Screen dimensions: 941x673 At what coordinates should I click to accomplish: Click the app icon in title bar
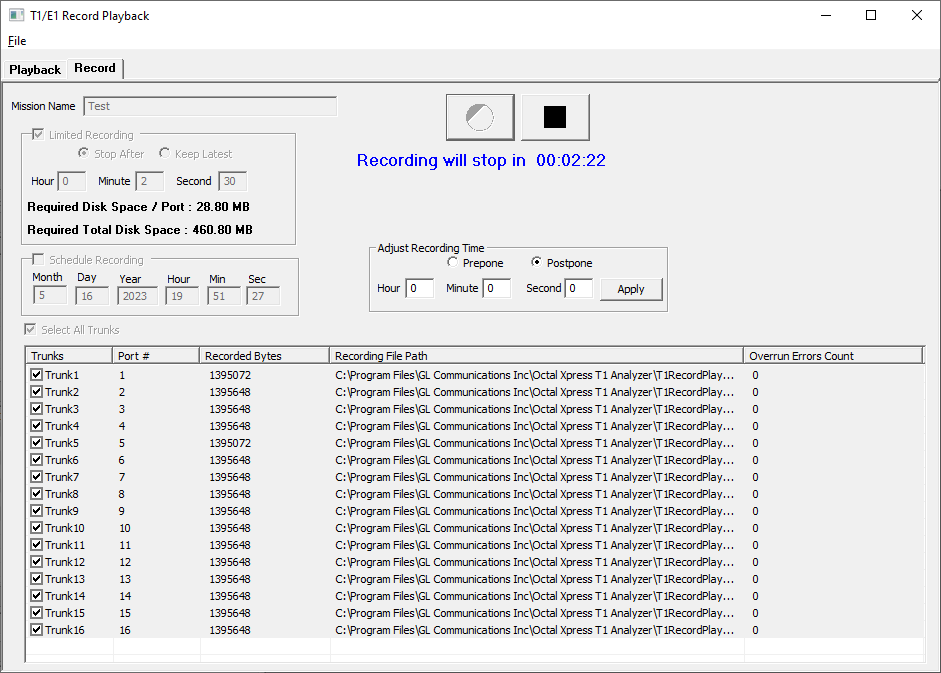pos(16,15)
